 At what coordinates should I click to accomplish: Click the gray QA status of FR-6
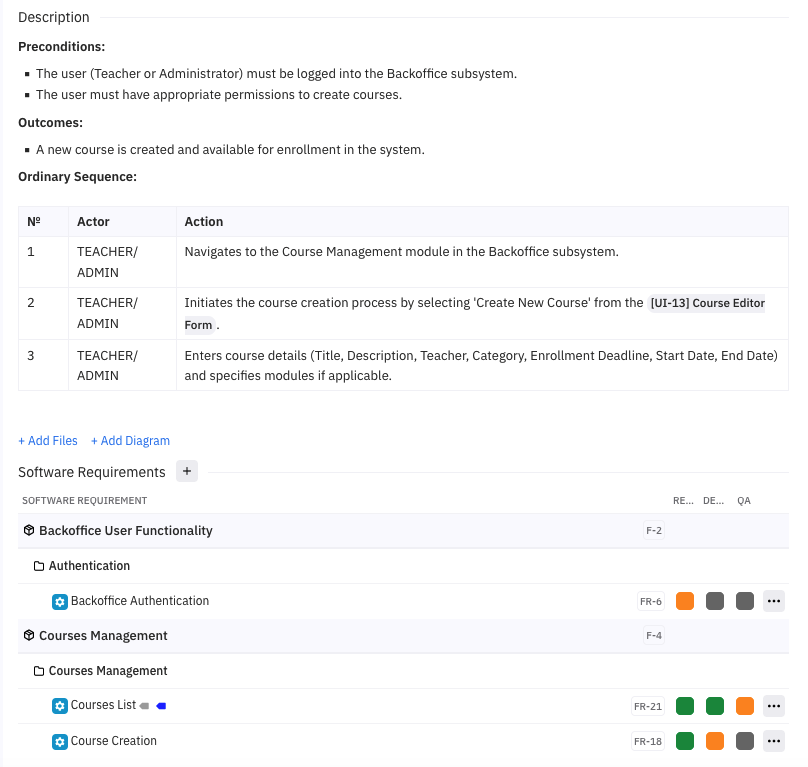click(x=745, y=601)
